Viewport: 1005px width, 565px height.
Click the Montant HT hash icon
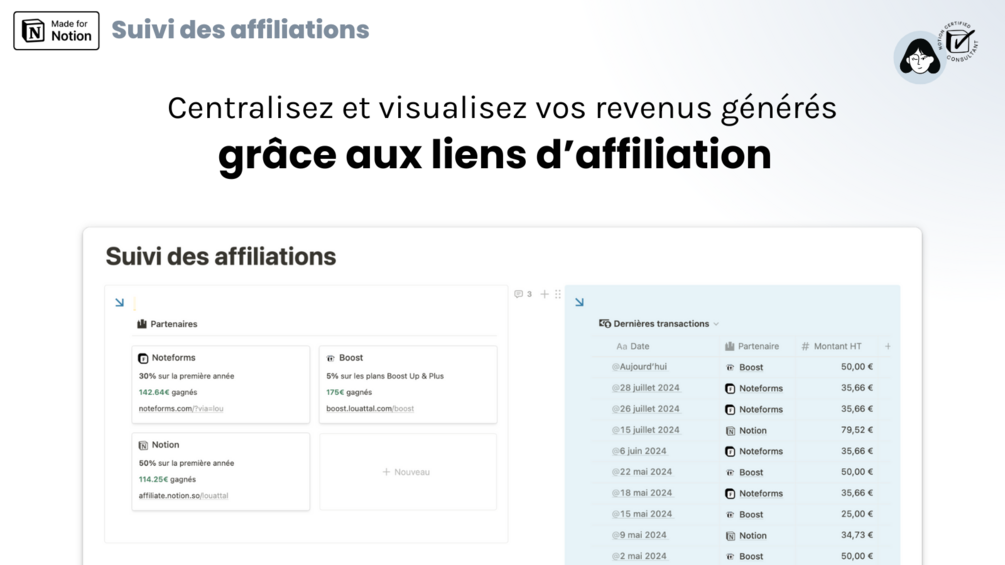pyautogui.click(x=805, y=347)
